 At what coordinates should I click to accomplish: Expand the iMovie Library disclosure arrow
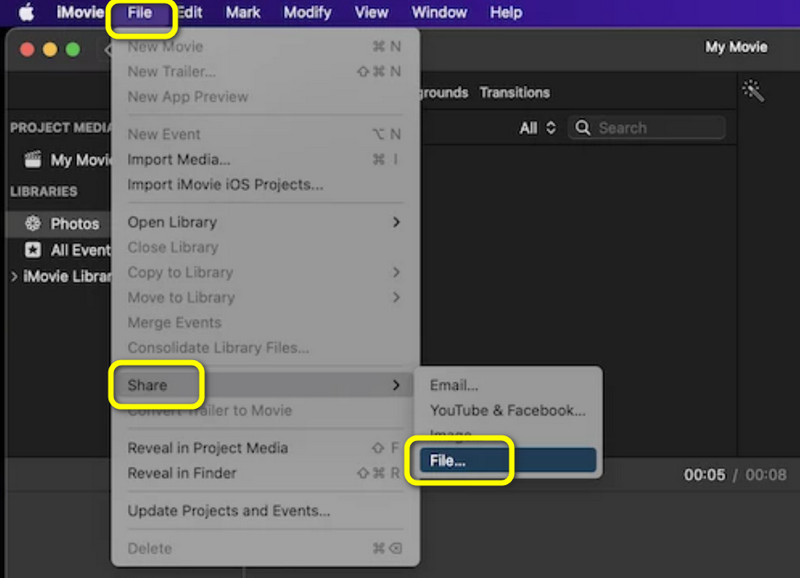[x=14, y=277]
